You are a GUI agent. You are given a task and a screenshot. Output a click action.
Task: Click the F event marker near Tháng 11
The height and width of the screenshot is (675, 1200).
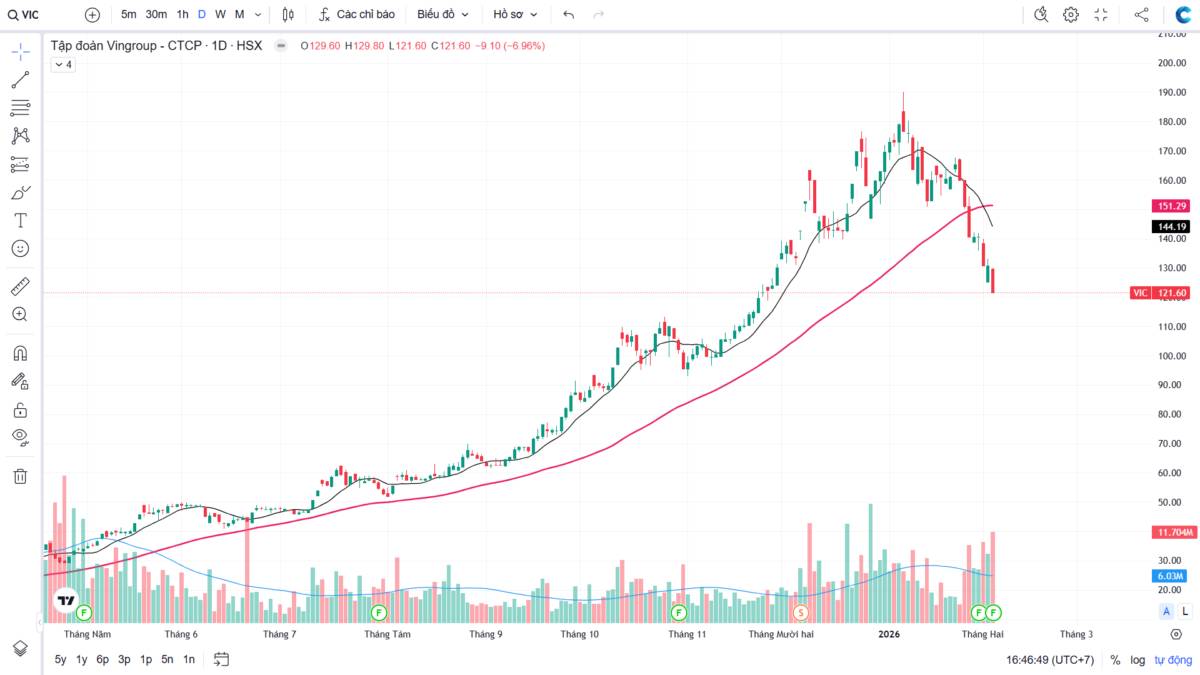(678, 611)
